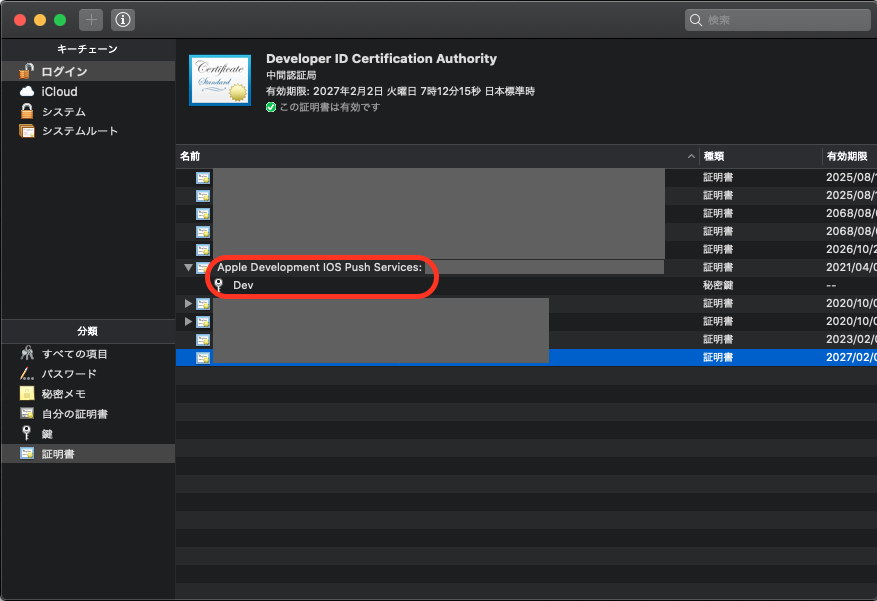Viewport: 877px width, 601px height.
Task: Click the システムルート folder icon
Action: [26, 131]
